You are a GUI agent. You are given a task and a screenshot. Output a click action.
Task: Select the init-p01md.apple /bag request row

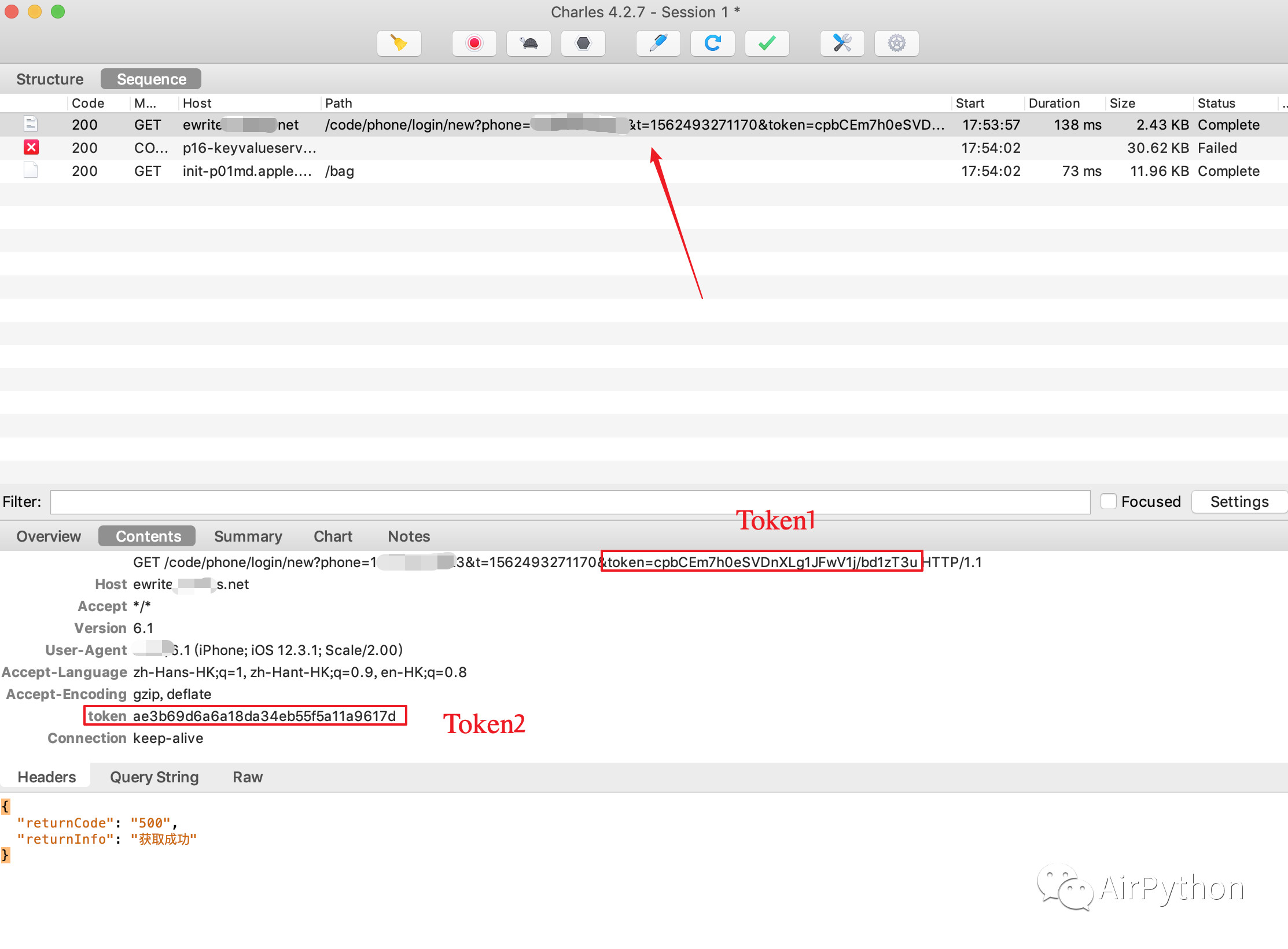pyautogui.click(x=249, y=171)
